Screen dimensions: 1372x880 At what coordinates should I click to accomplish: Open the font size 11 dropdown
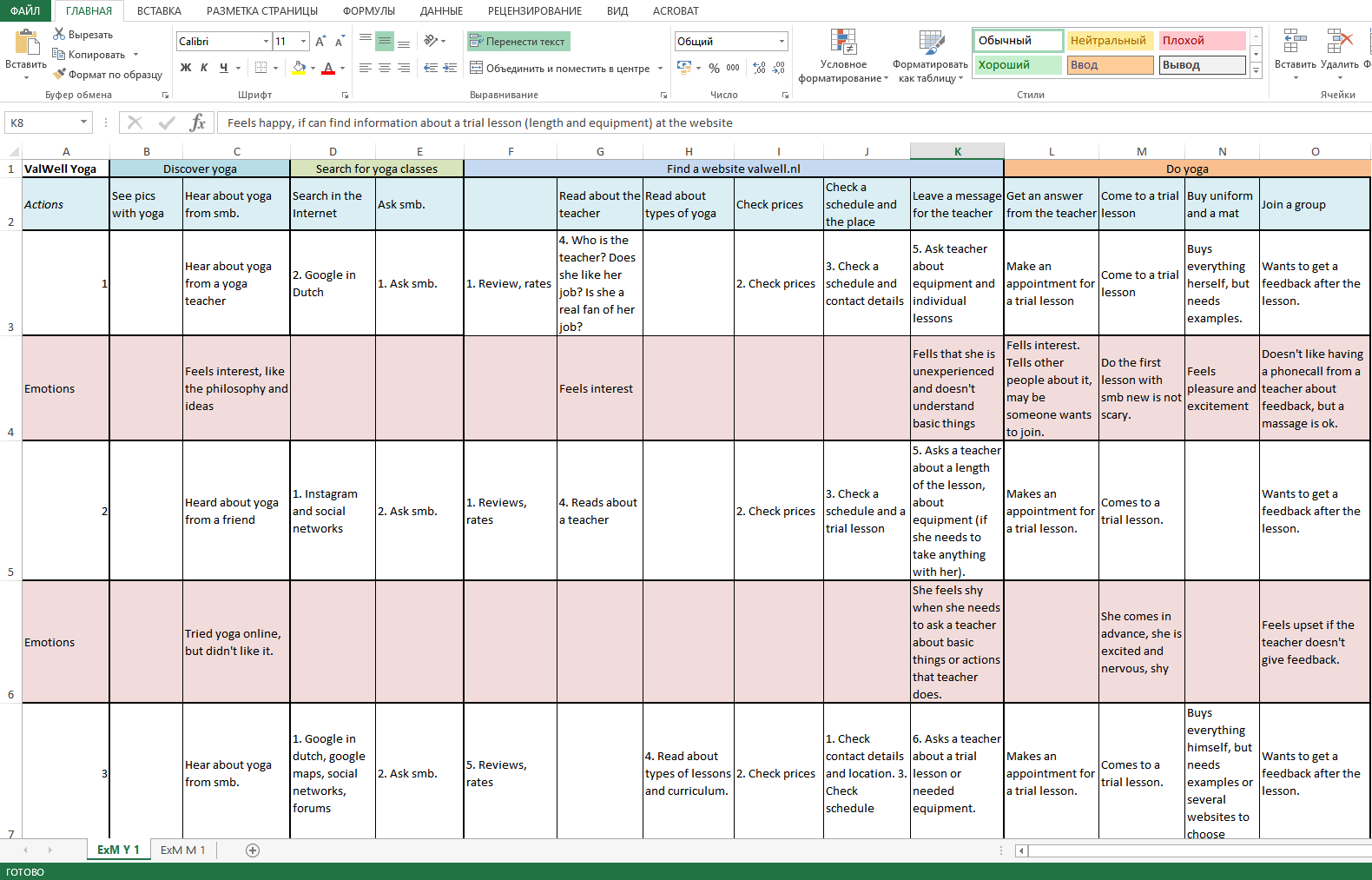(x=303, y=41)
